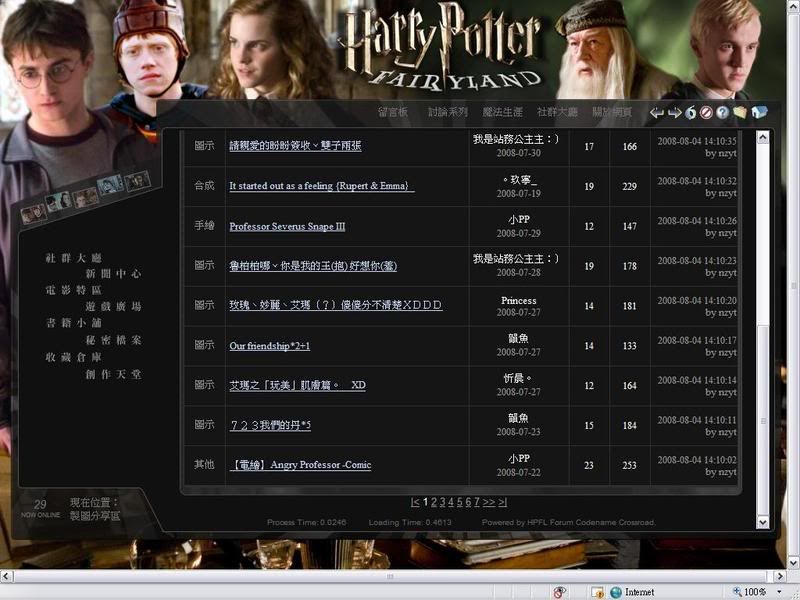Go to page 4 in pagination
Viewport: 800px width, 600px height.
point(451,503)
